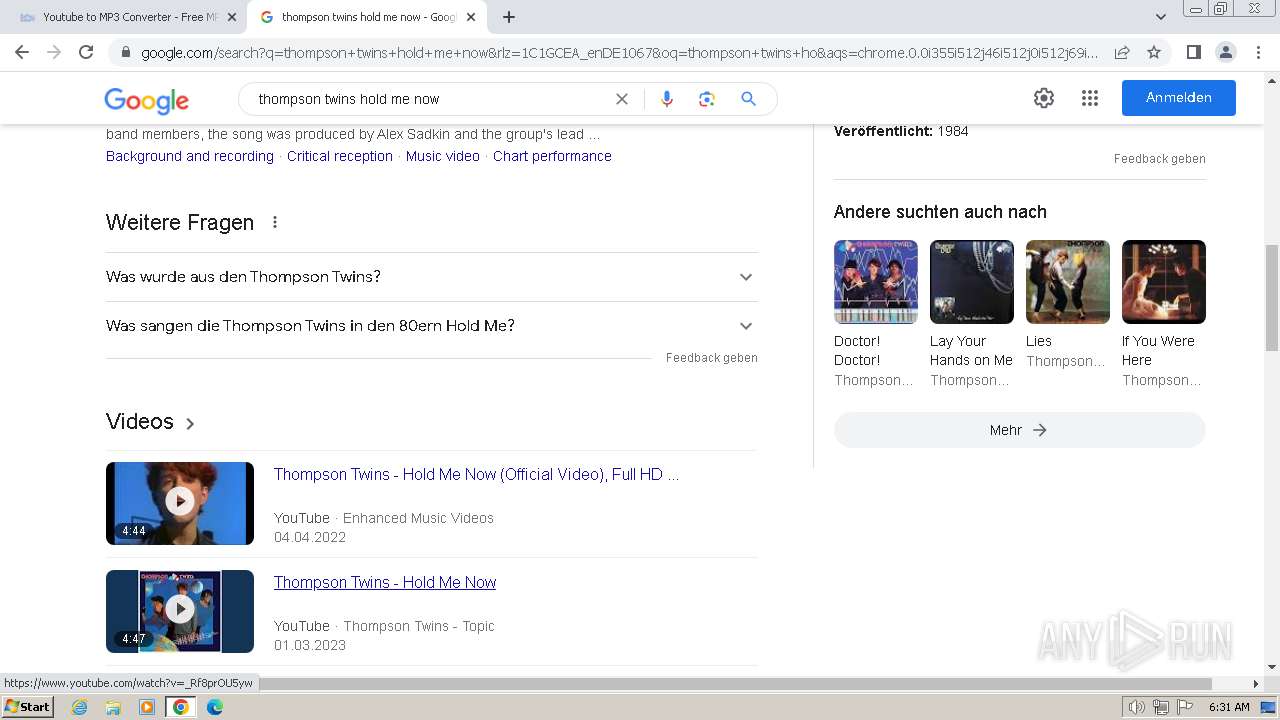Expand 'Was wurde aus den Thompson Twins?'

tap(432, 277)
